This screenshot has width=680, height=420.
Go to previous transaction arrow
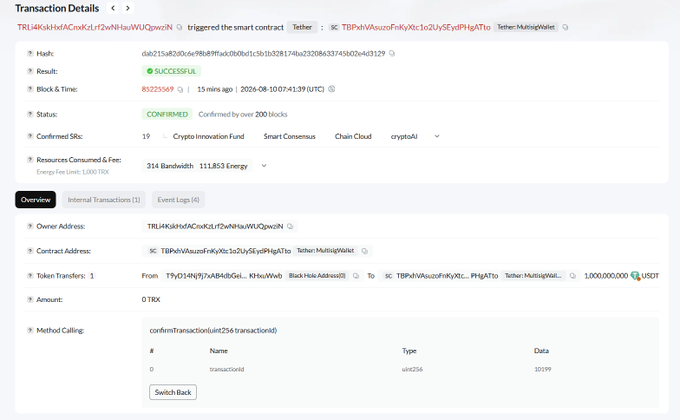tap(113, 8)
